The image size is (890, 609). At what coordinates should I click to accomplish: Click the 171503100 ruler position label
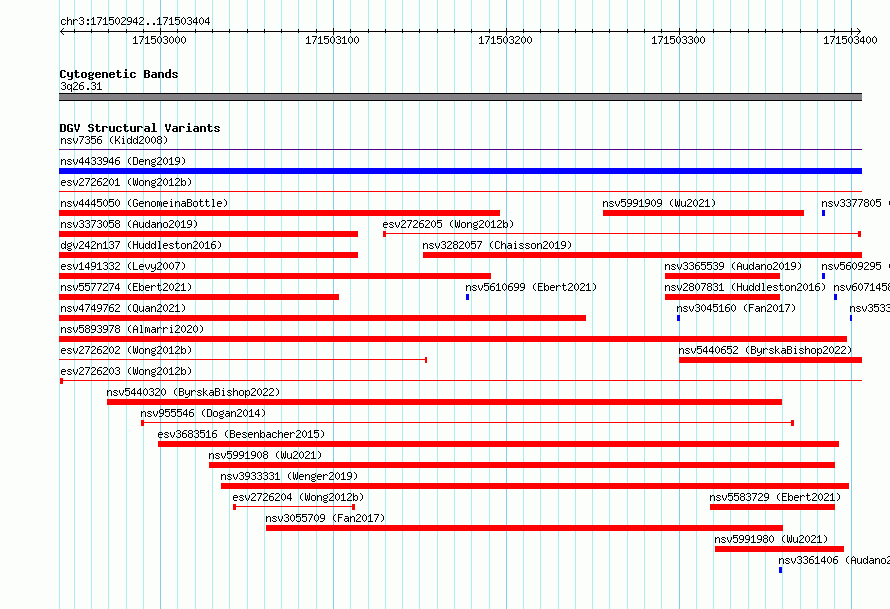pyautogui.click(x=332, y=40)
